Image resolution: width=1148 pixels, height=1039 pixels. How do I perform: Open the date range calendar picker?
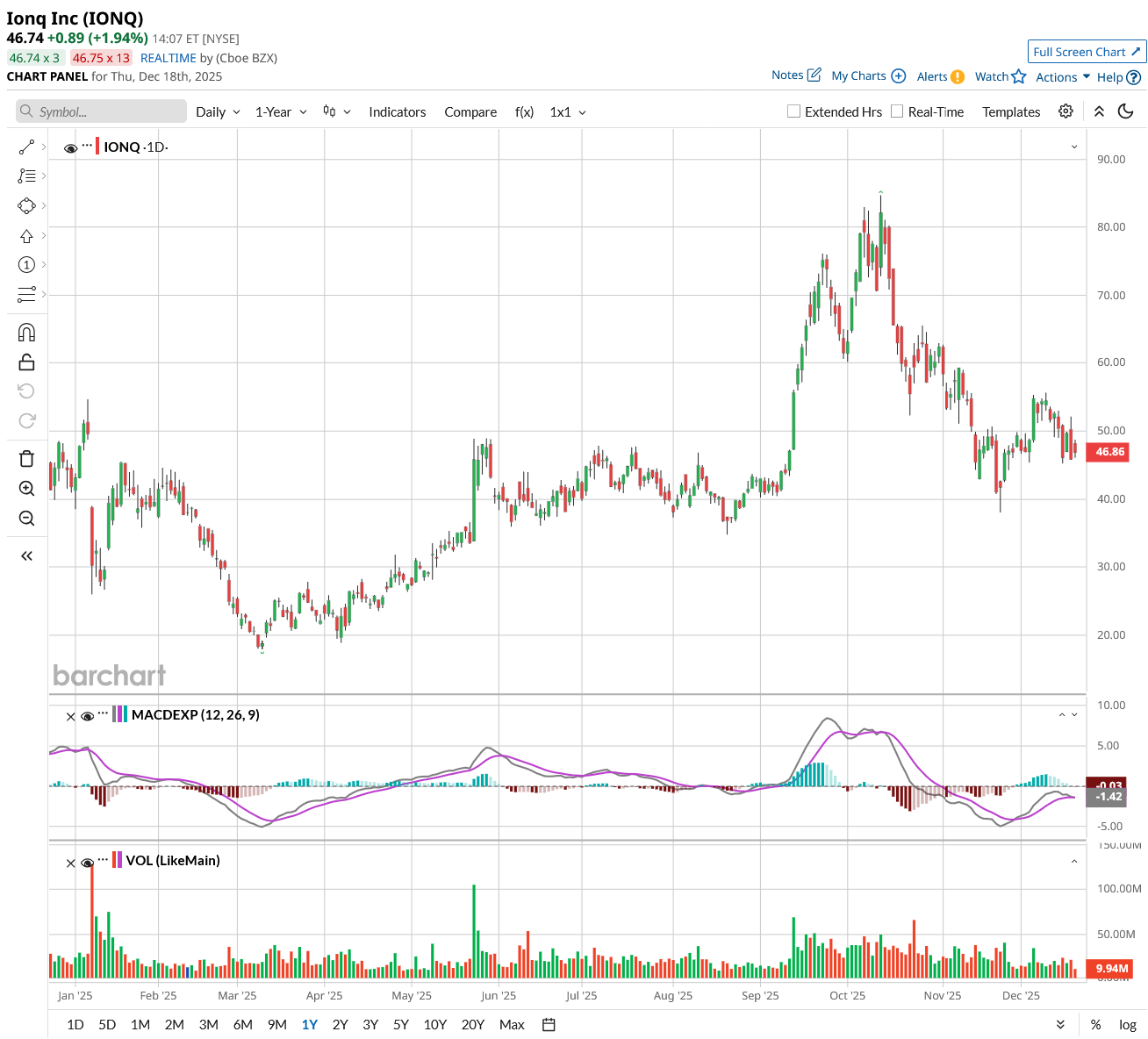click(x=549, y=1024)
